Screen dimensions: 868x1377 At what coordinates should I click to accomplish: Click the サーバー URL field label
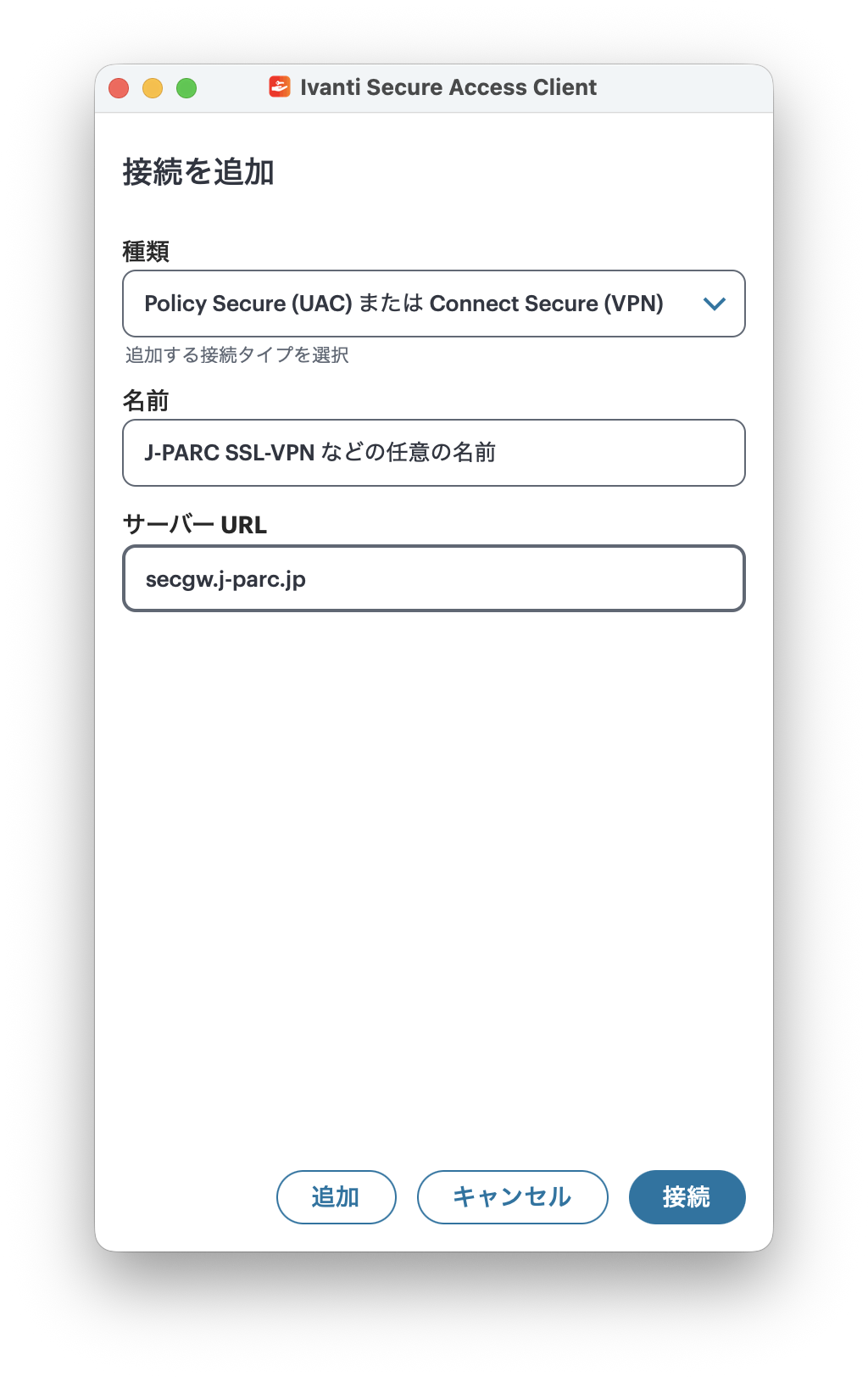point(195,525)
